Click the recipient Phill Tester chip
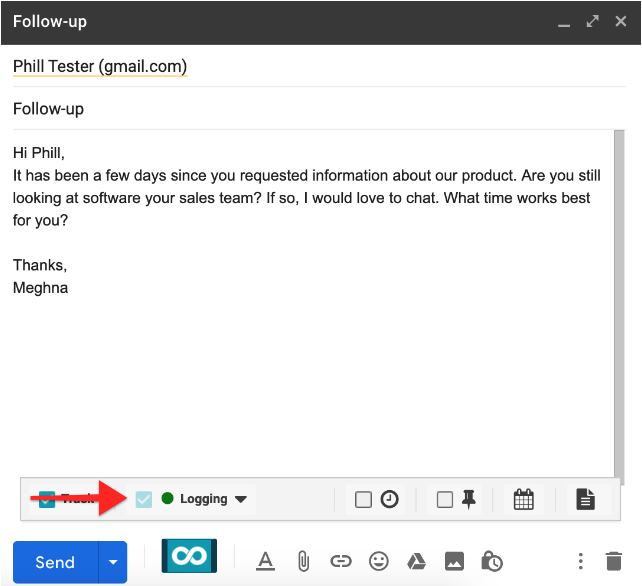This screenshot has width=642, height=586. click(x=100, y=66)
